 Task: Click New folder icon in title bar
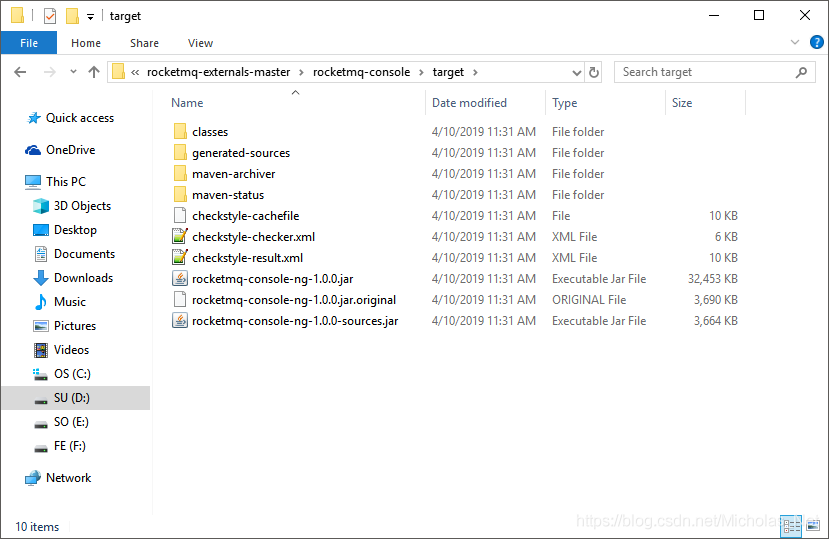[x=72, y=16]
